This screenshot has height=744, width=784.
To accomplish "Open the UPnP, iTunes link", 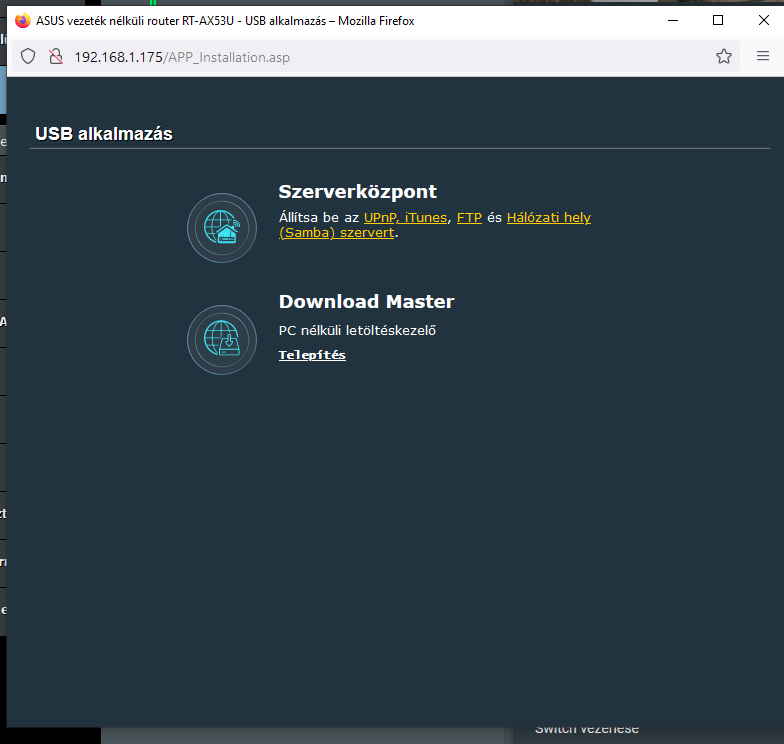I will click(405, 218).
